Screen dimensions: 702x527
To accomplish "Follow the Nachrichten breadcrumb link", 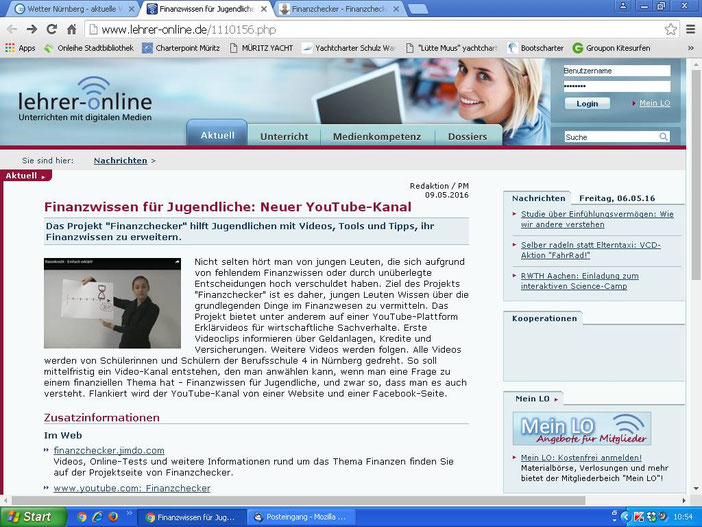I will point(120,160).
